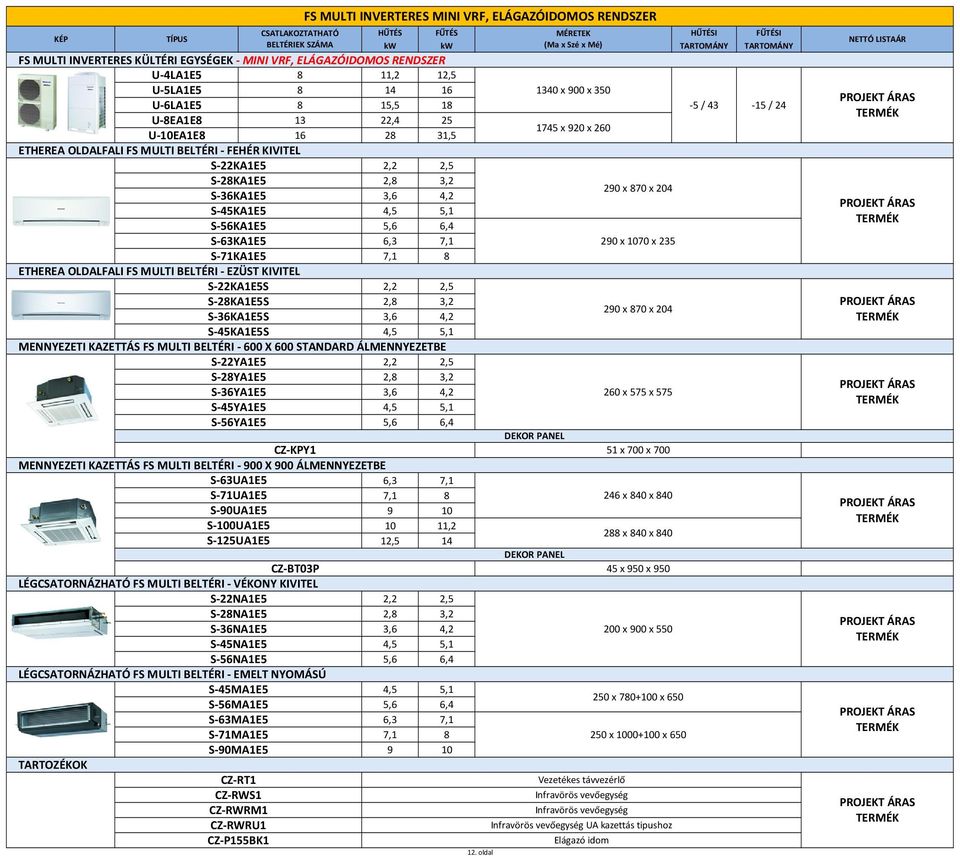Click the '-5 / 43' cooling range cell
Viewport: 960px width, 856px height.
(x=704, y=105)
